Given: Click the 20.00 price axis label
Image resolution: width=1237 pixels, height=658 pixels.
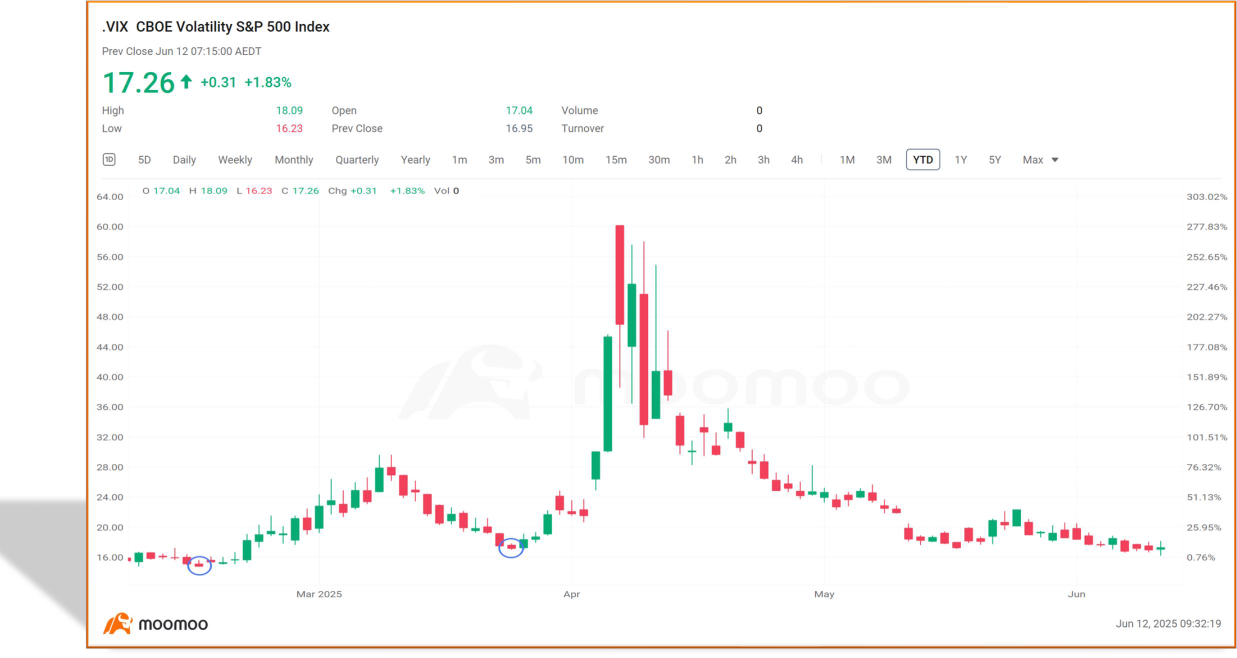Looking at the screenshot, I should click(x=109, y=527).
